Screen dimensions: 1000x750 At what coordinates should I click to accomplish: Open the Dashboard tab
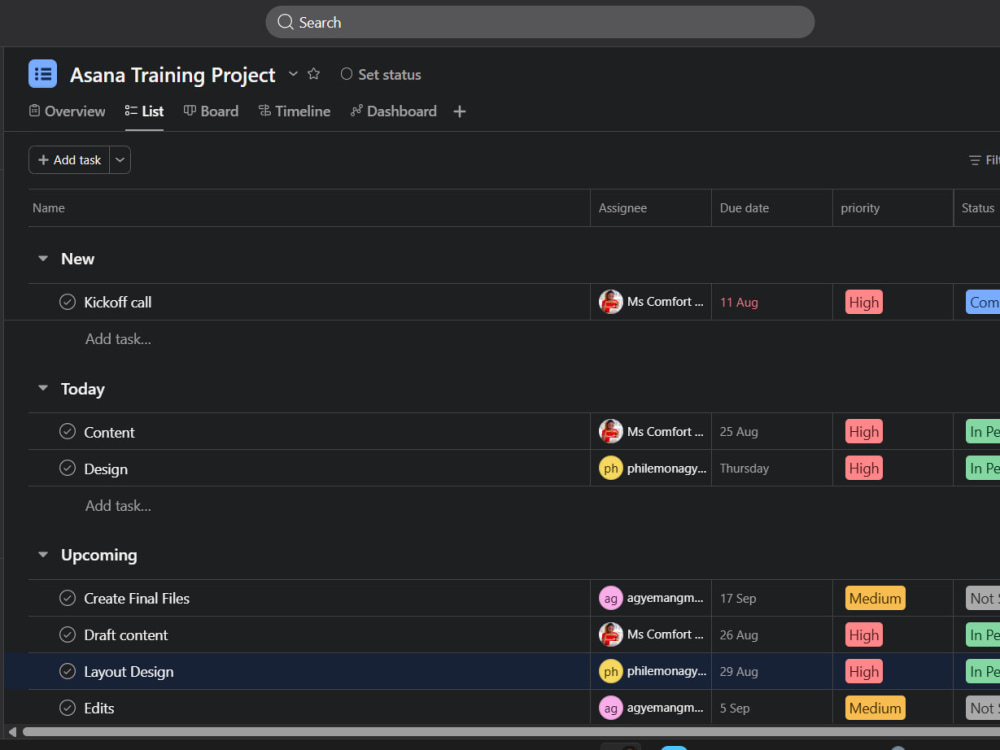(393, 111)
